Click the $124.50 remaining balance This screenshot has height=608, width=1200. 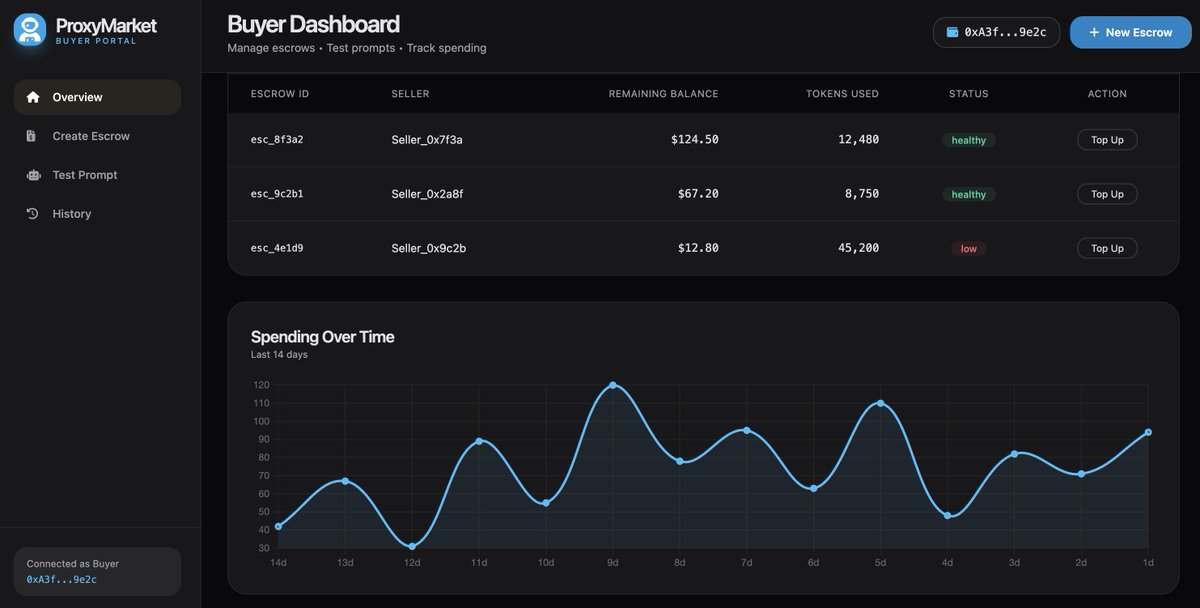694,140
